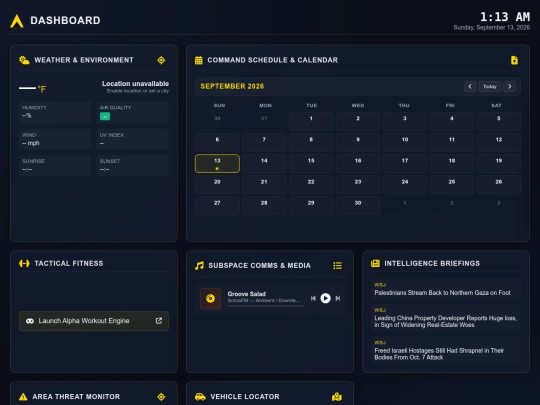Go to the next calendar month

click(510, 86)
